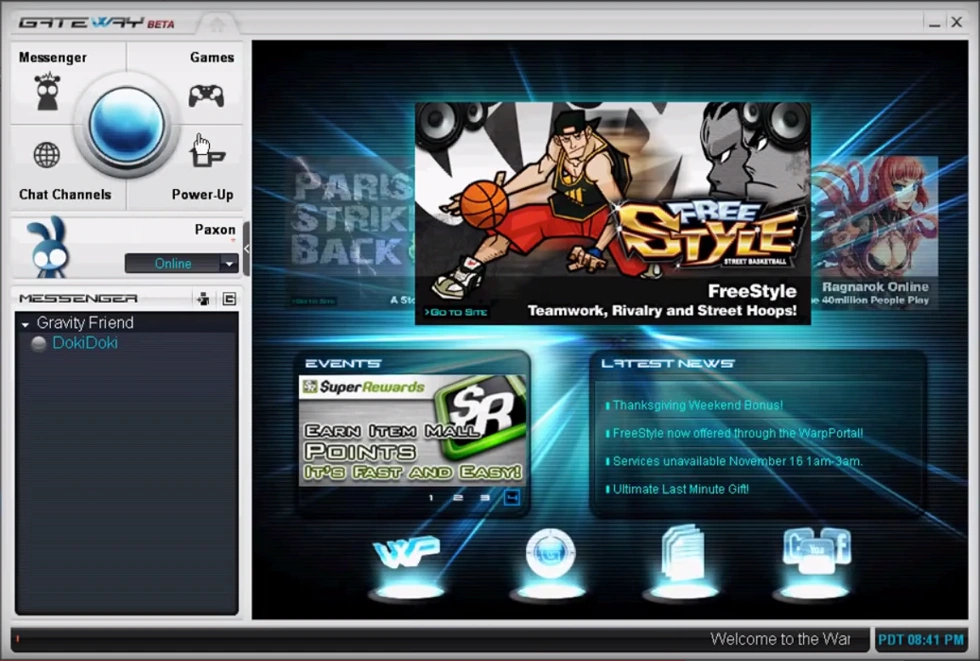Minimize the Gateway window
Image resolution: width=980 pixels, height=661 pixels.
click(x=934, y=23)
